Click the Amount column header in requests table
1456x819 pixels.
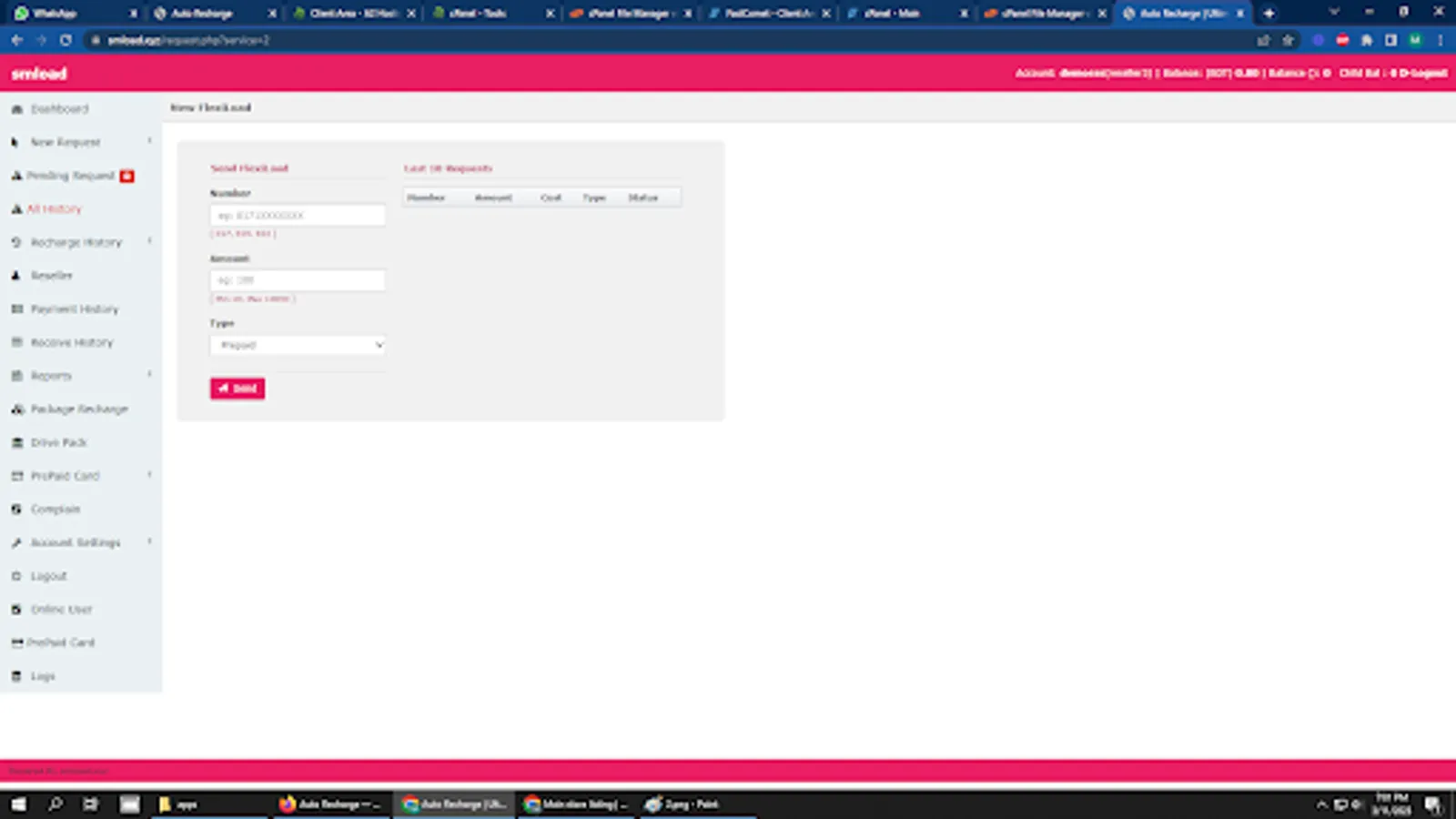(493, 197)
